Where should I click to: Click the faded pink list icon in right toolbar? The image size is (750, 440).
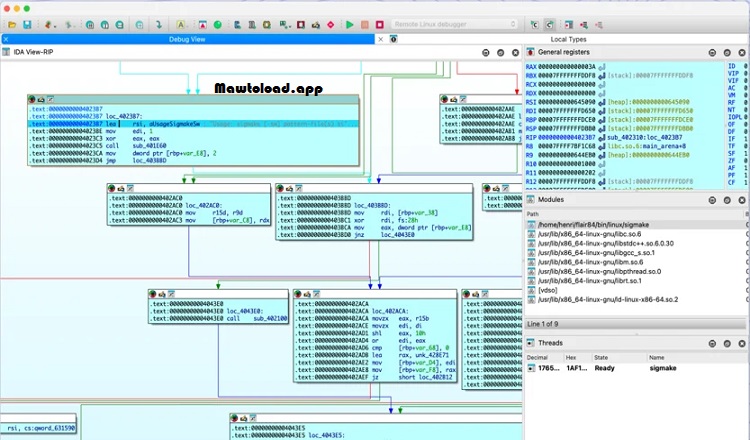pos(599,24)
